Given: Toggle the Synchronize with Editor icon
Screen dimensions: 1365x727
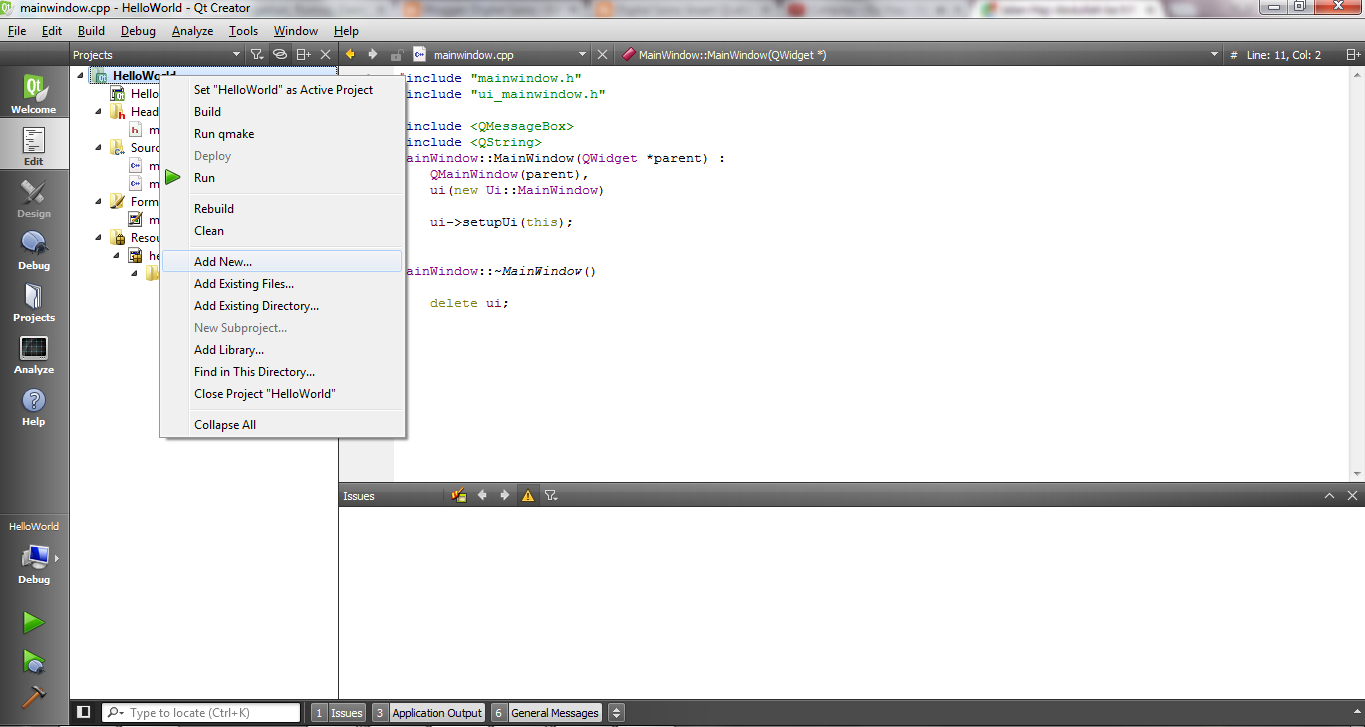Looking at the screenshot, I should pos(279,54).
